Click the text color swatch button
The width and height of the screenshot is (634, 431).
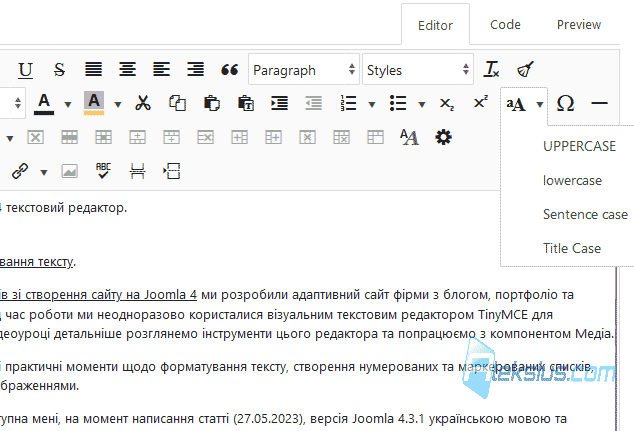click(x=44, y=104)
